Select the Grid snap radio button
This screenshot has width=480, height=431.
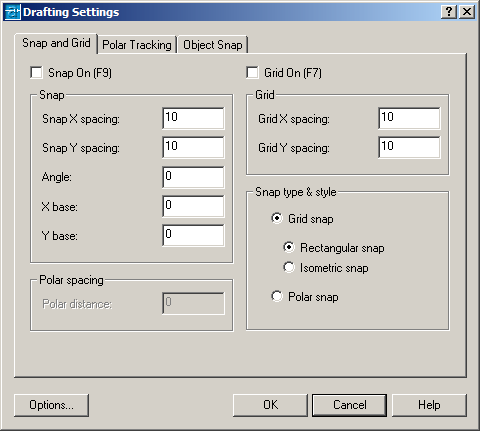coord(277,219)
